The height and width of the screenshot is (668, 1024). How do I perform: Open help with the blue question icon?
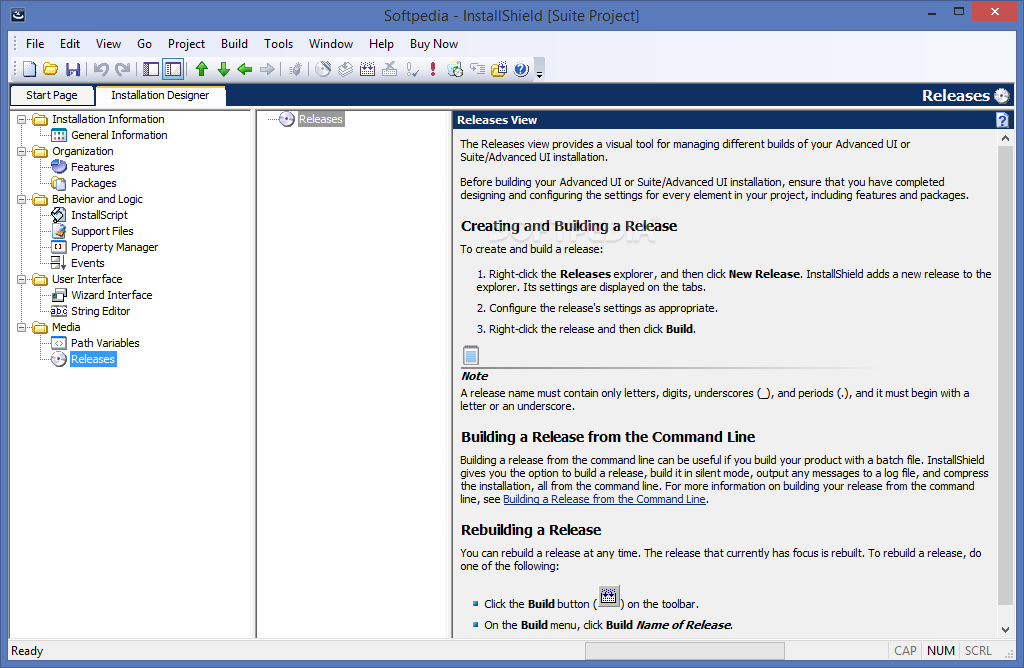[x=521, y=69]
